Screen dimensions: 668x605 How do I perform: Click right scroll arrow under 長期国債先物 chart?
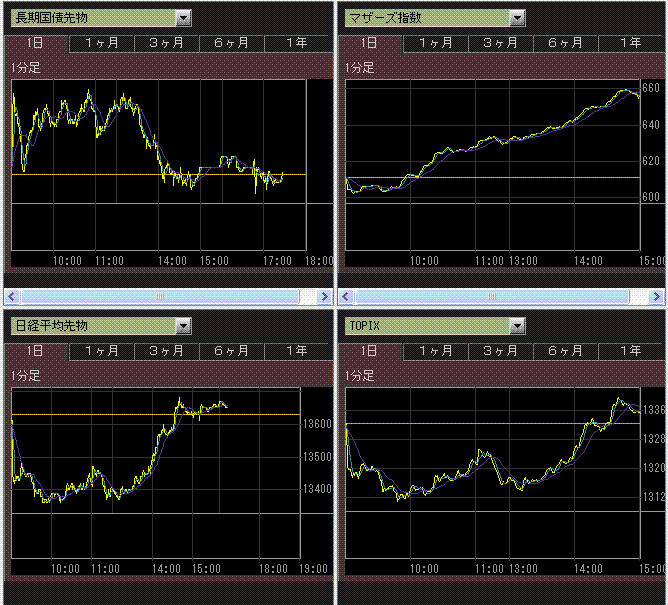pyautogui.click(x=322, y=296)
